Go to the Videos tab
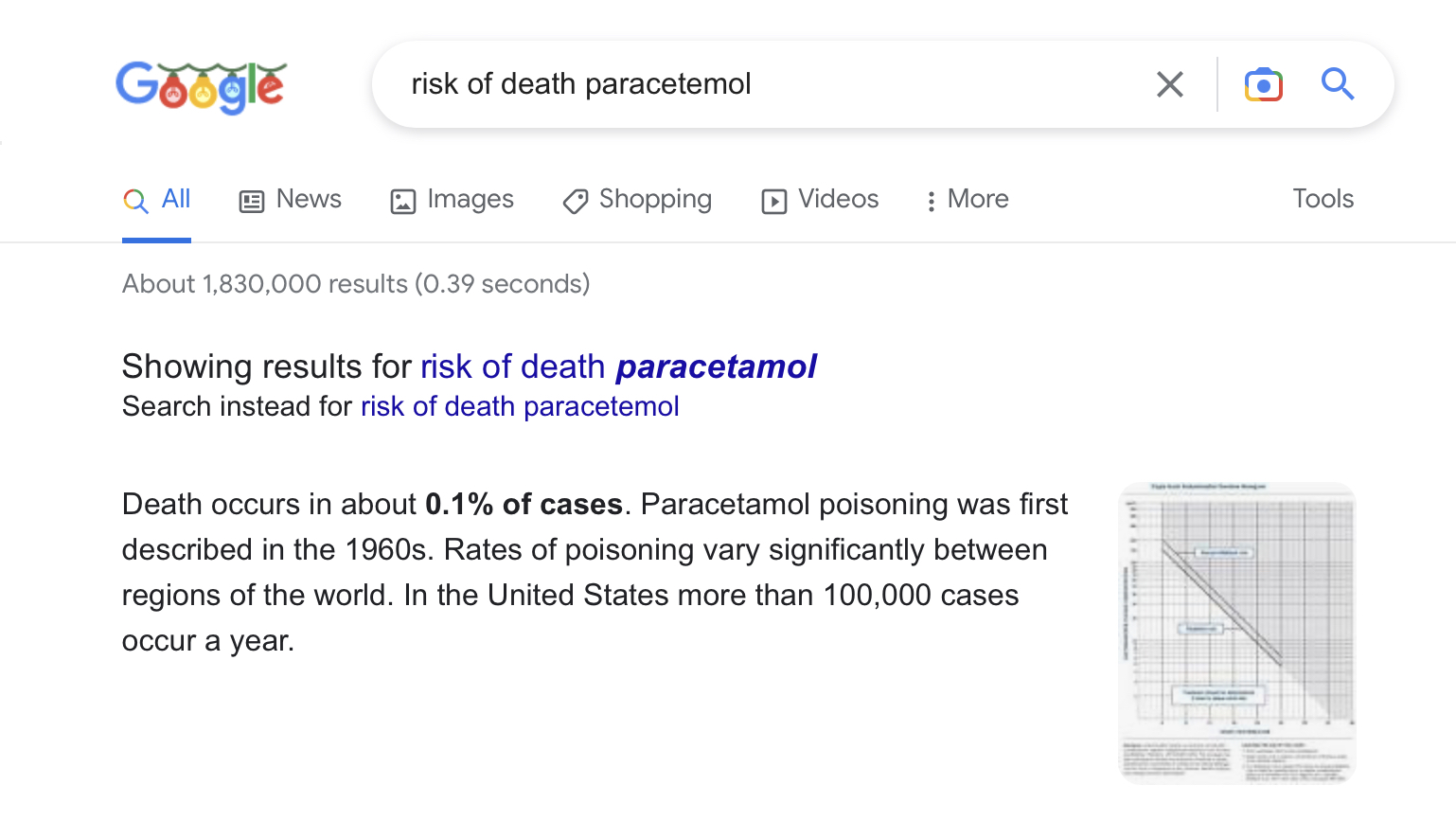Screen dimensions: 1456x821 (x=838, y=199)
